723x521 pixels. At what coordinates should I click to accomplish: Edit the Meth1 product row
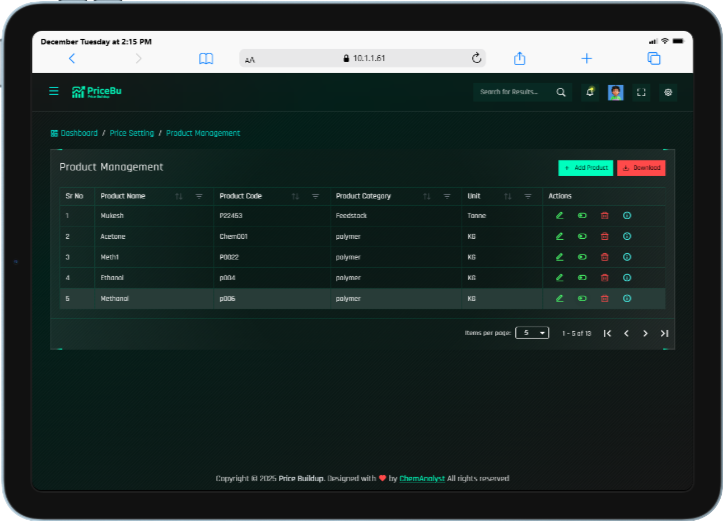(x=560, y=257)
